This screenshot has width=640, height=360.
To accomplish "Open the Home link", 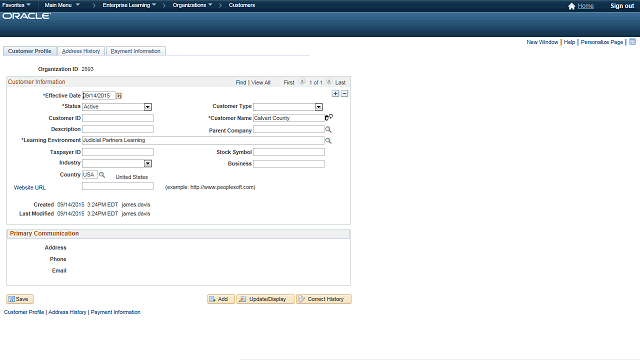I will click(x=586, y=6).
